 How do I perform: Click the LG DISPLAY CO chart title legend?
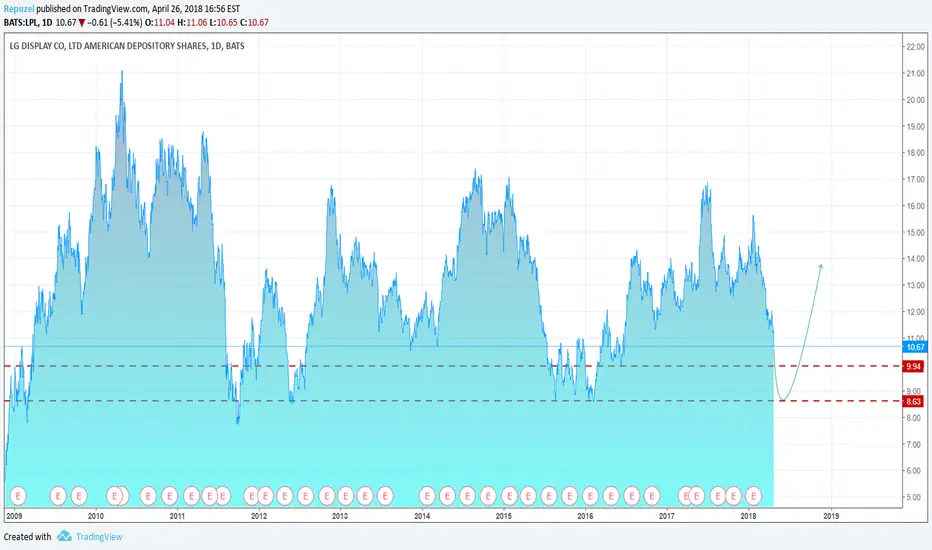tap(127, 46)
